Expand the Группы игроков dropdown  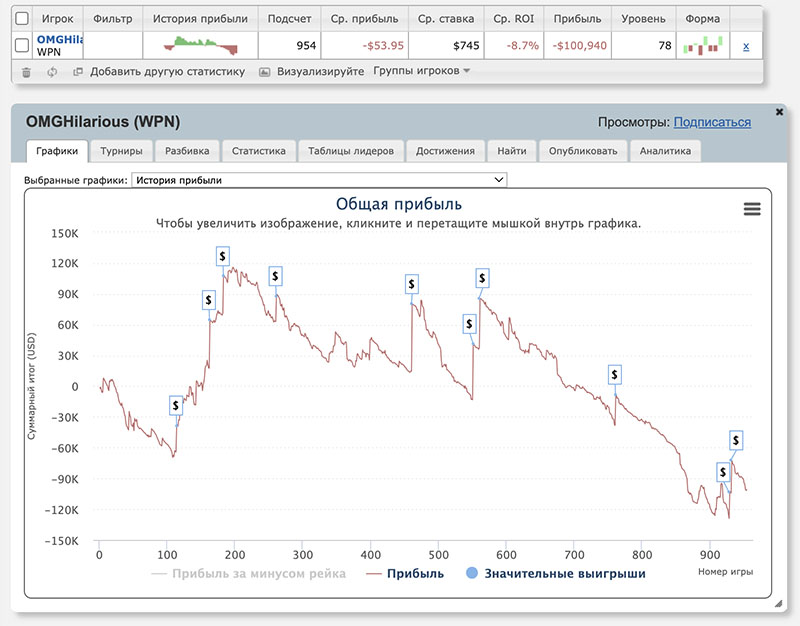pos(421,71)
